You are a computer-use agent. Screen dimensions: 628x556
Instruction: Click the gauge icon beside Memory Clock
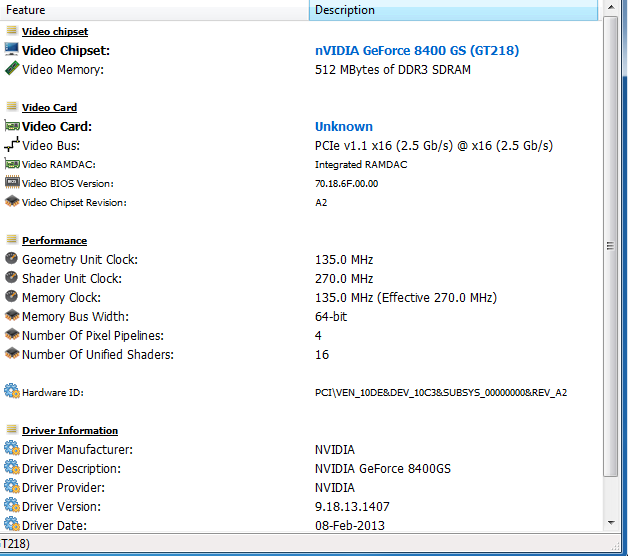12,296
